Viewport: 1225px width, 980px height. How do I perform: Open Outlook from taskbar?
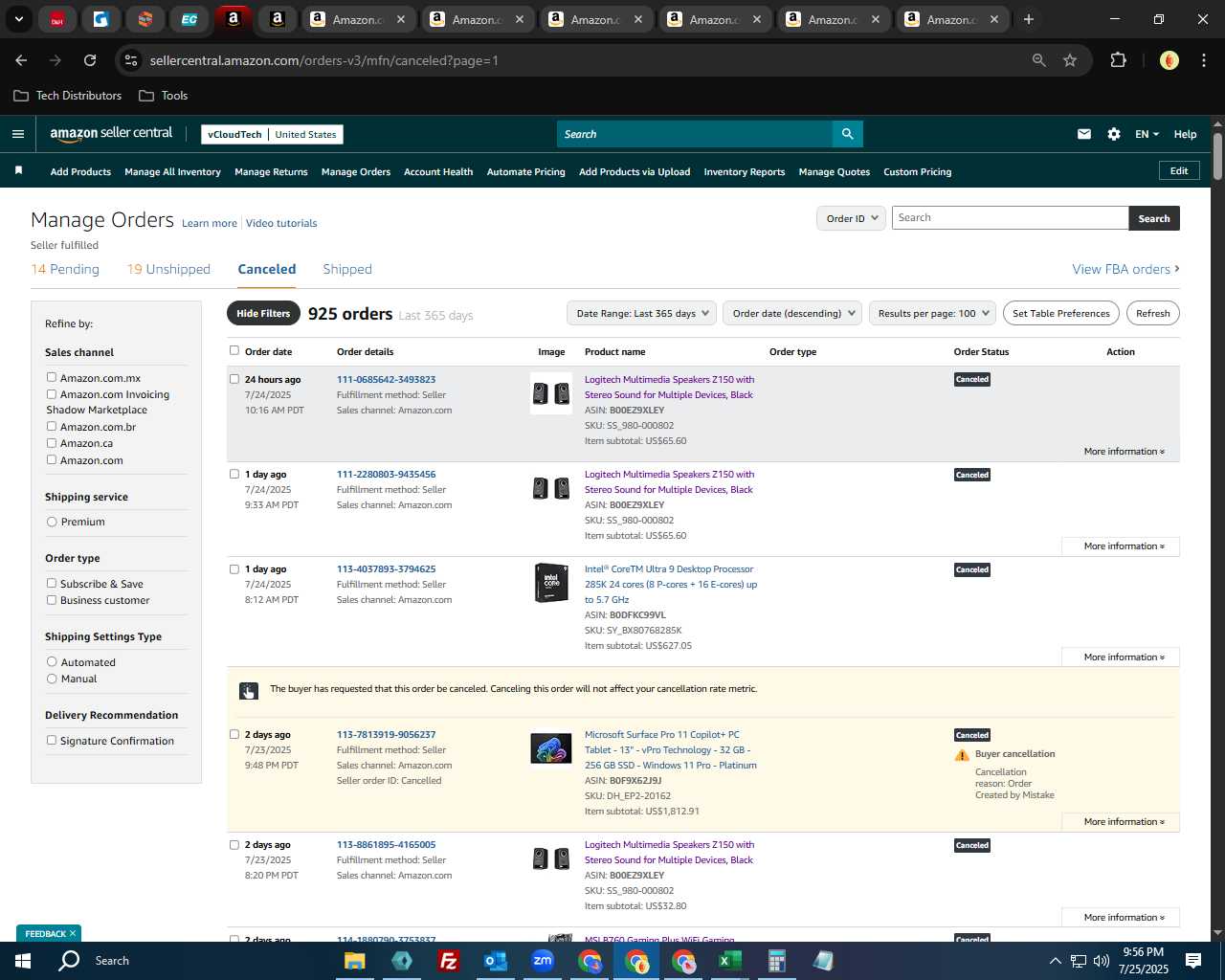495,961
